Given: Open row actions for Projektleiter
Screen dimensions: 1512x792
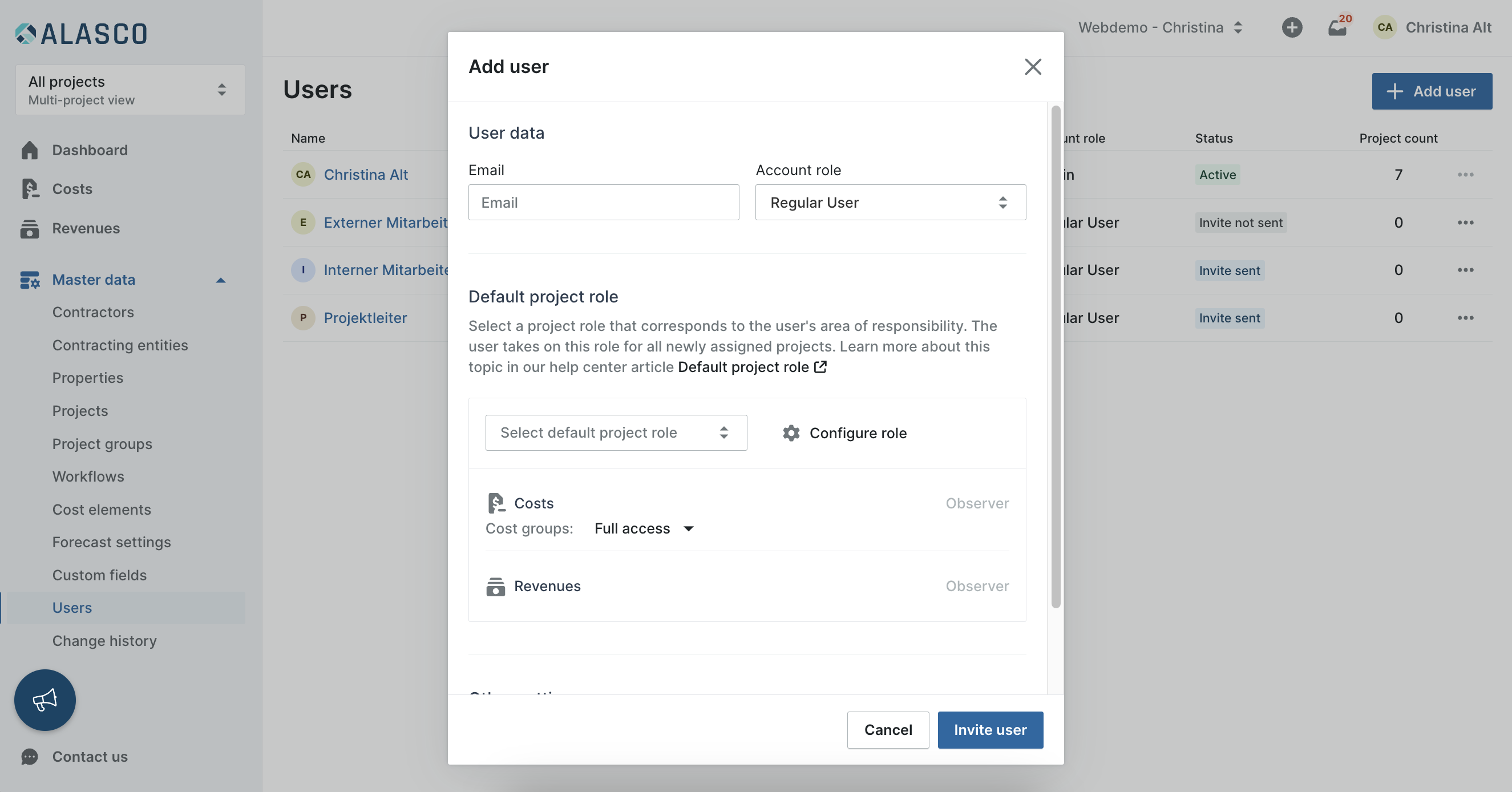Looking at the screenshot, I should click(1465, 318).
